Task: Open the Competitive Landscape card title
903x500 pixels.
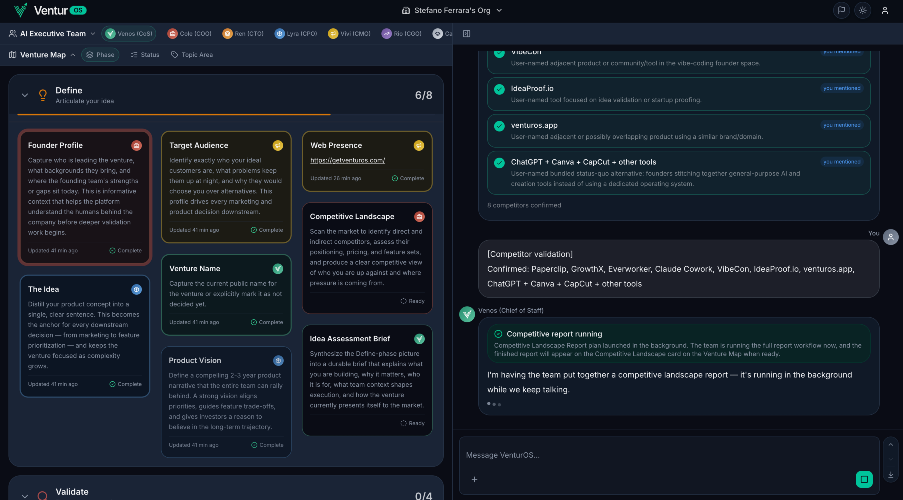Action: pos(352,217)
